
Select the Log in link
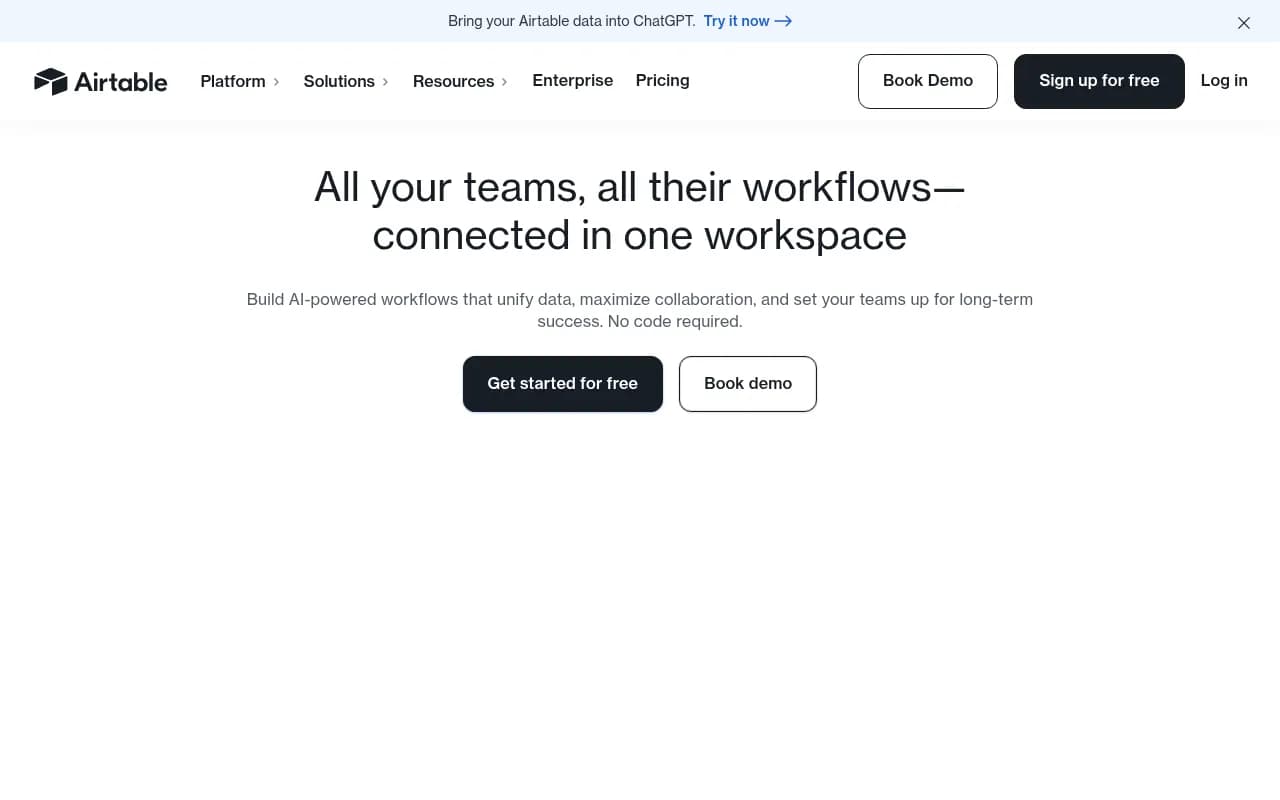click(1224, 81)
